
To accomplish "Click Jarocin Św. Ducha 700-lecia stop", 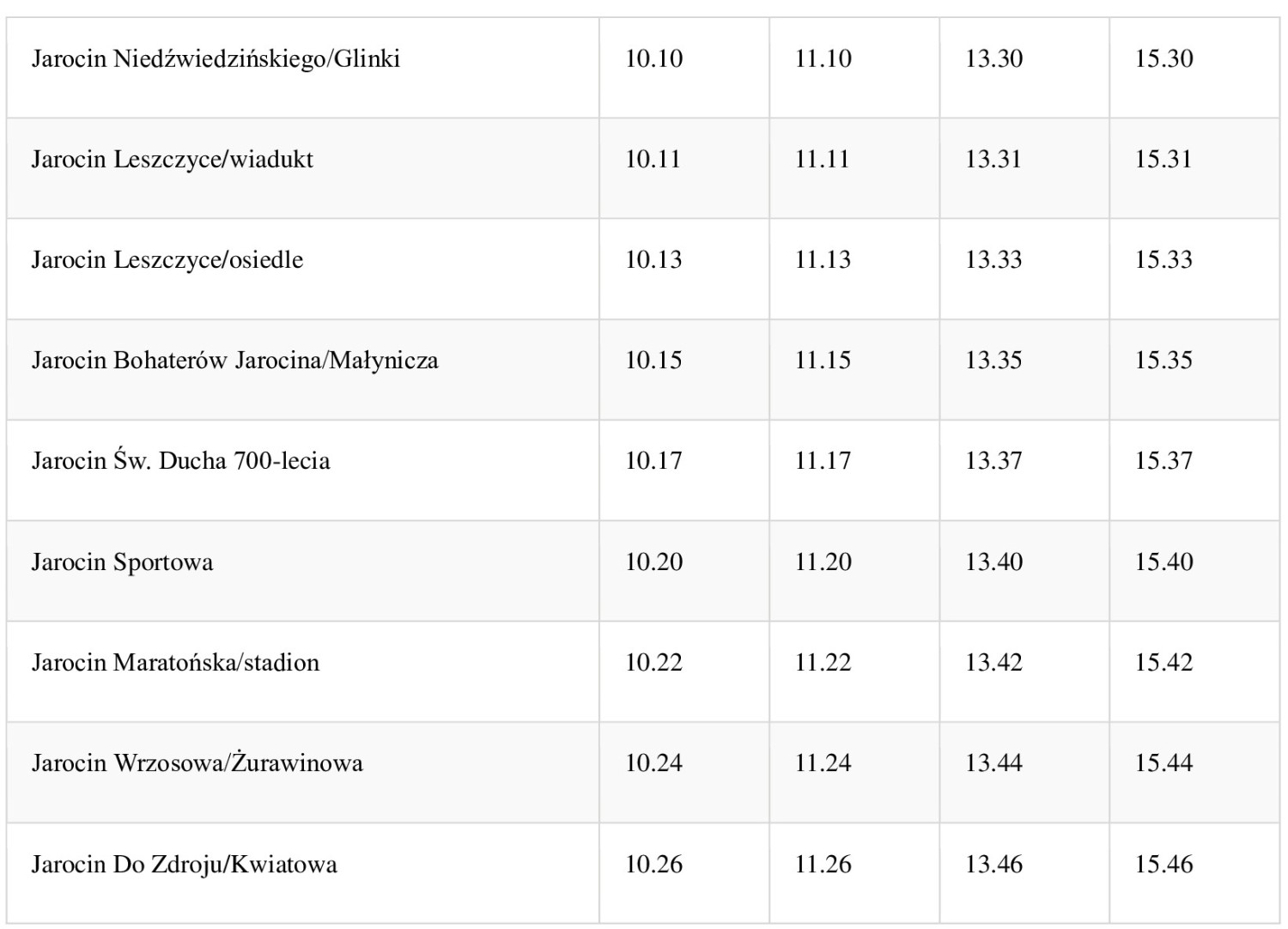I will (180, 461).
